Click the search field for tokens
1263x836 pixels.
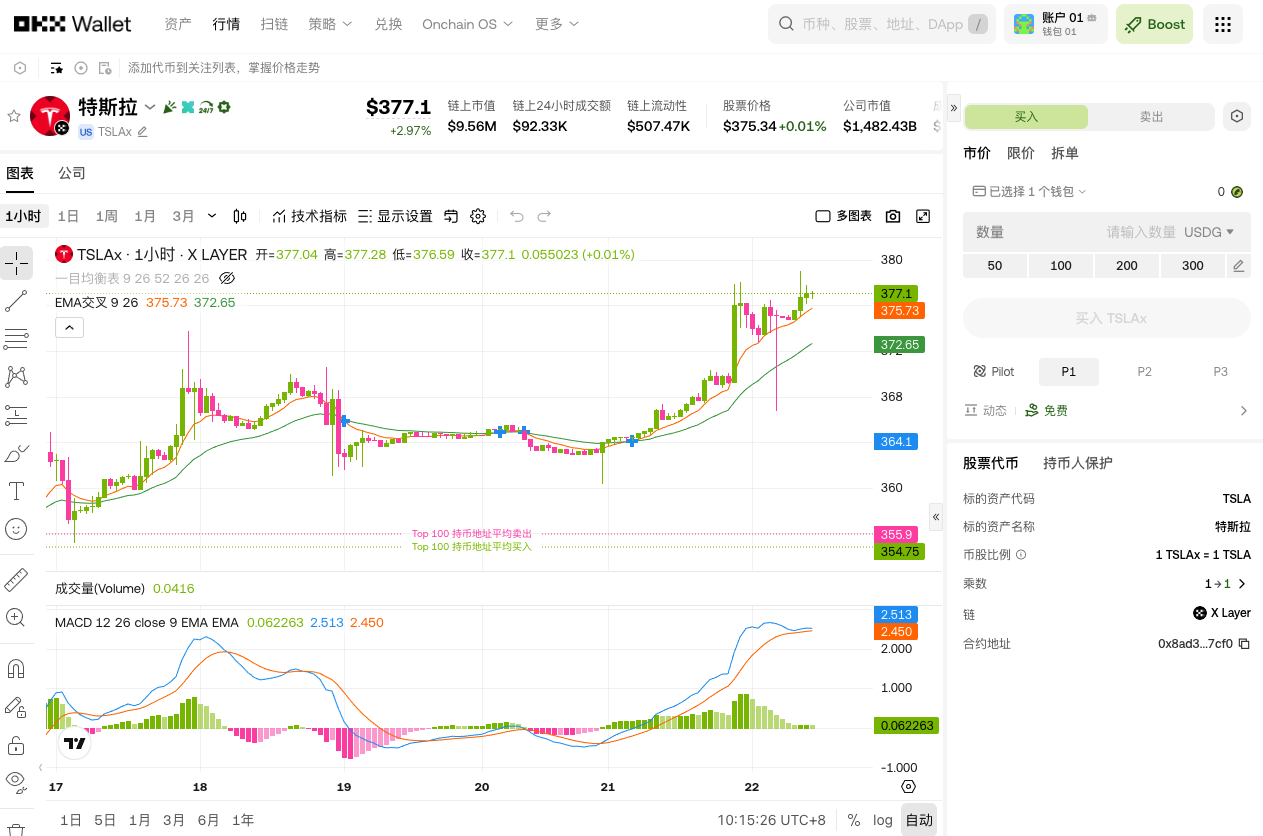882,24
